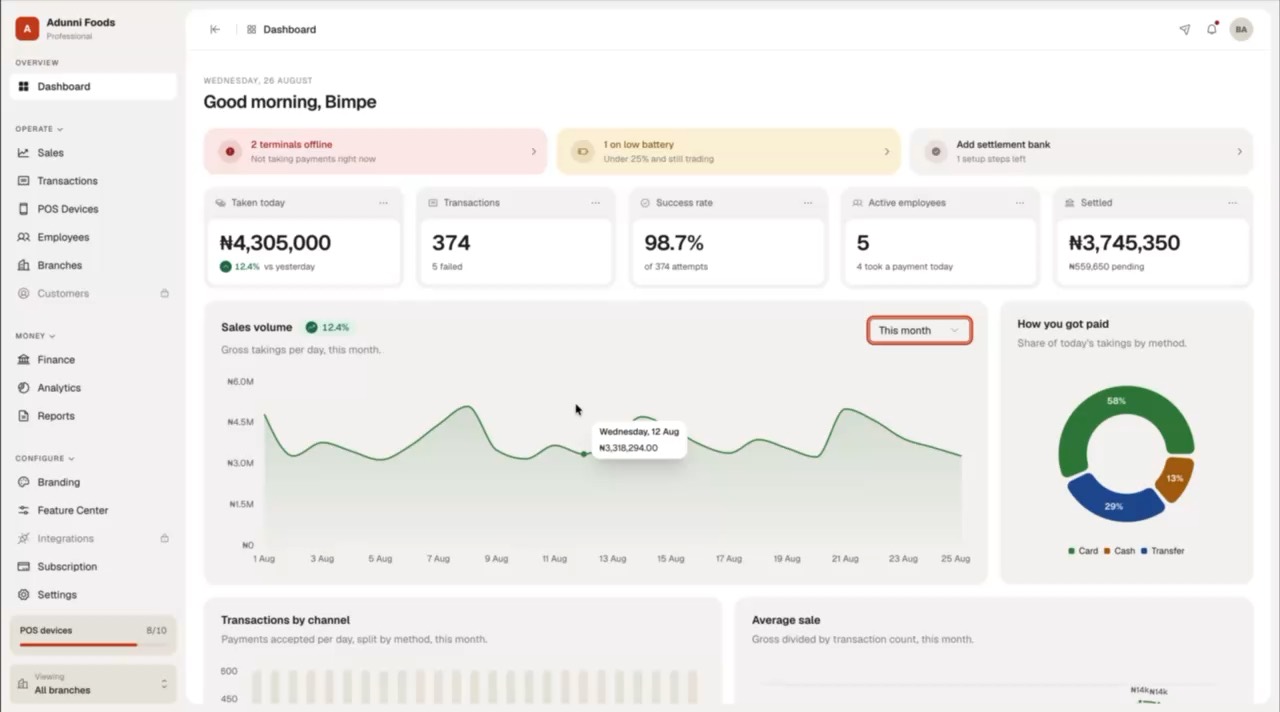Viewport: 1280px width, 712px height.
Task: Open Transactions in sidebar
Action: coord(93,181)
